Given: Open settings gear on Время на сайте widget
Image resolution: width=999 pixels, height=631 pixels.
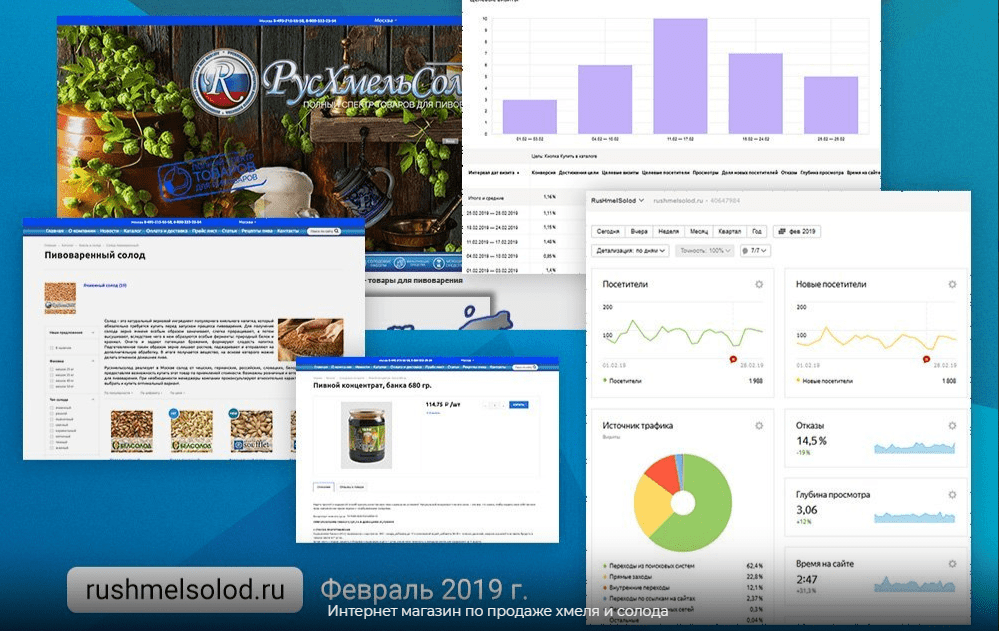Looking at the screenshot, I should pyautogui.click(x=952, y=563).
